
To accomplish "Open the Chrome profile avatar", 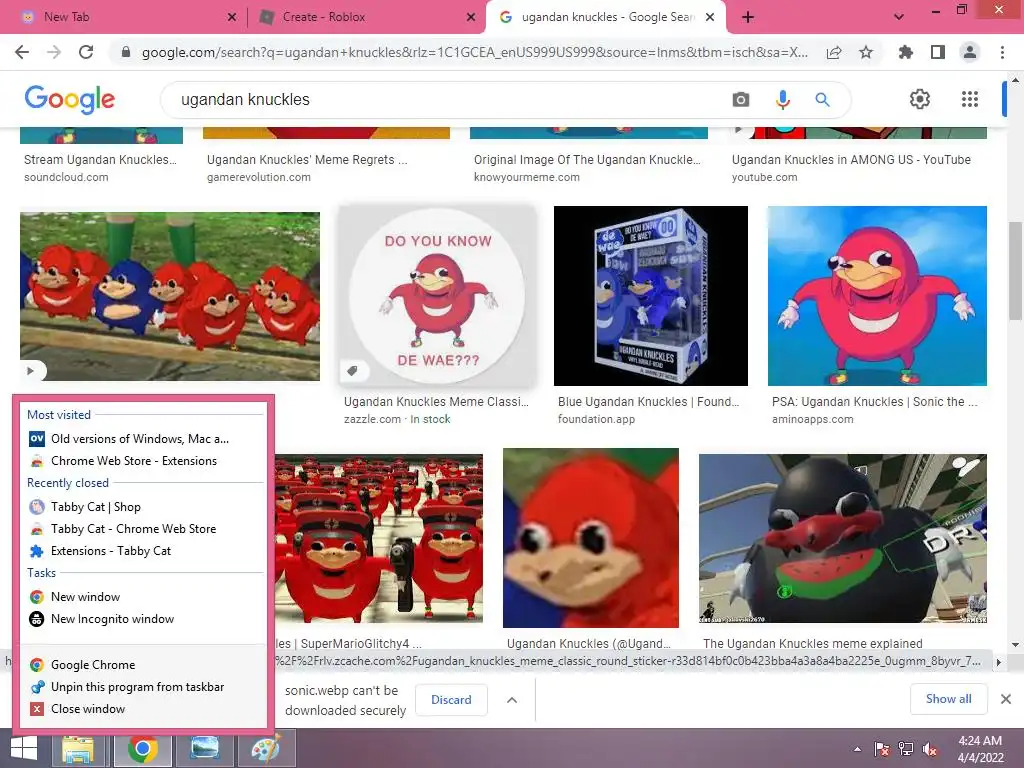I will click(970, 52).
